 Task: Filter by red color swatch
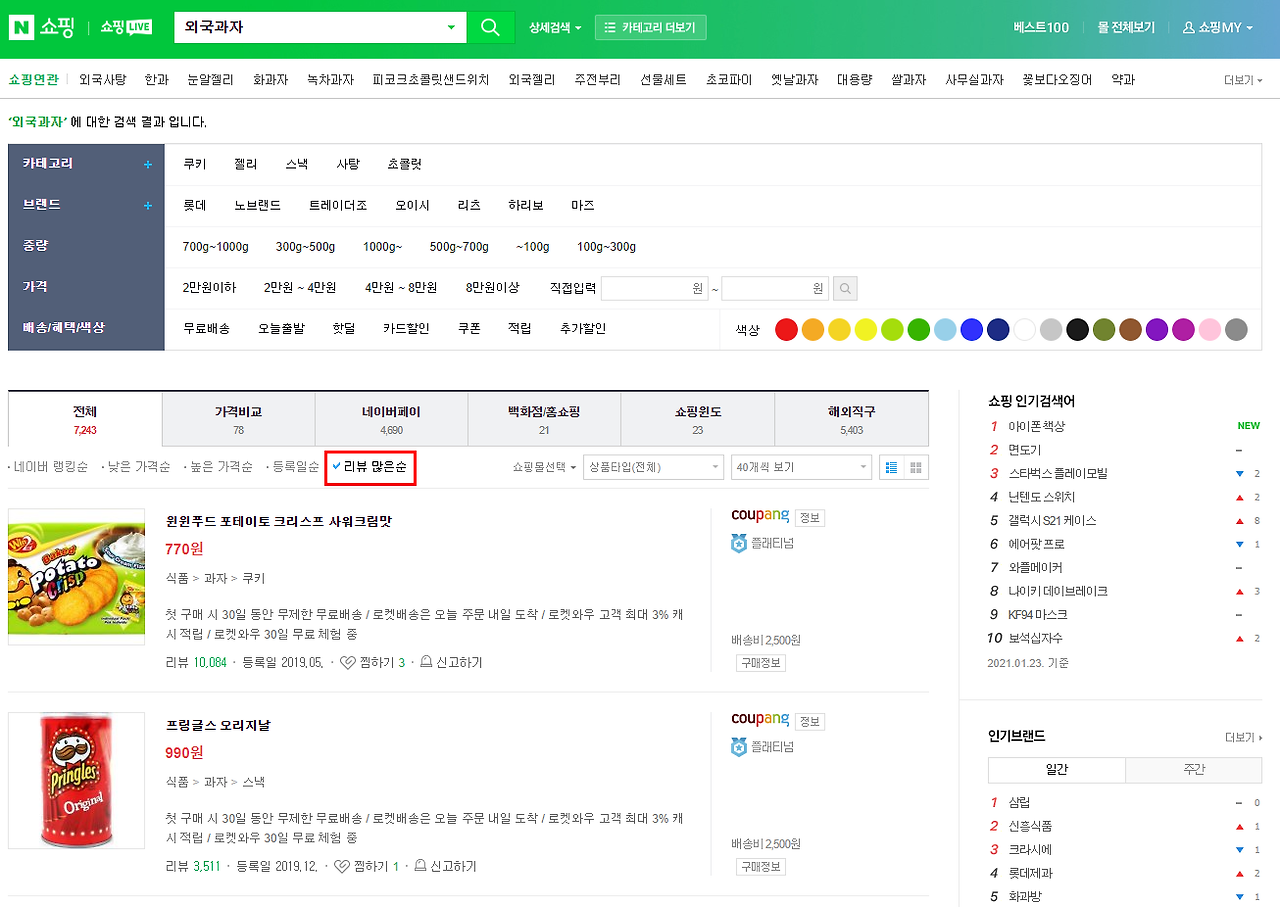[786, 329]
